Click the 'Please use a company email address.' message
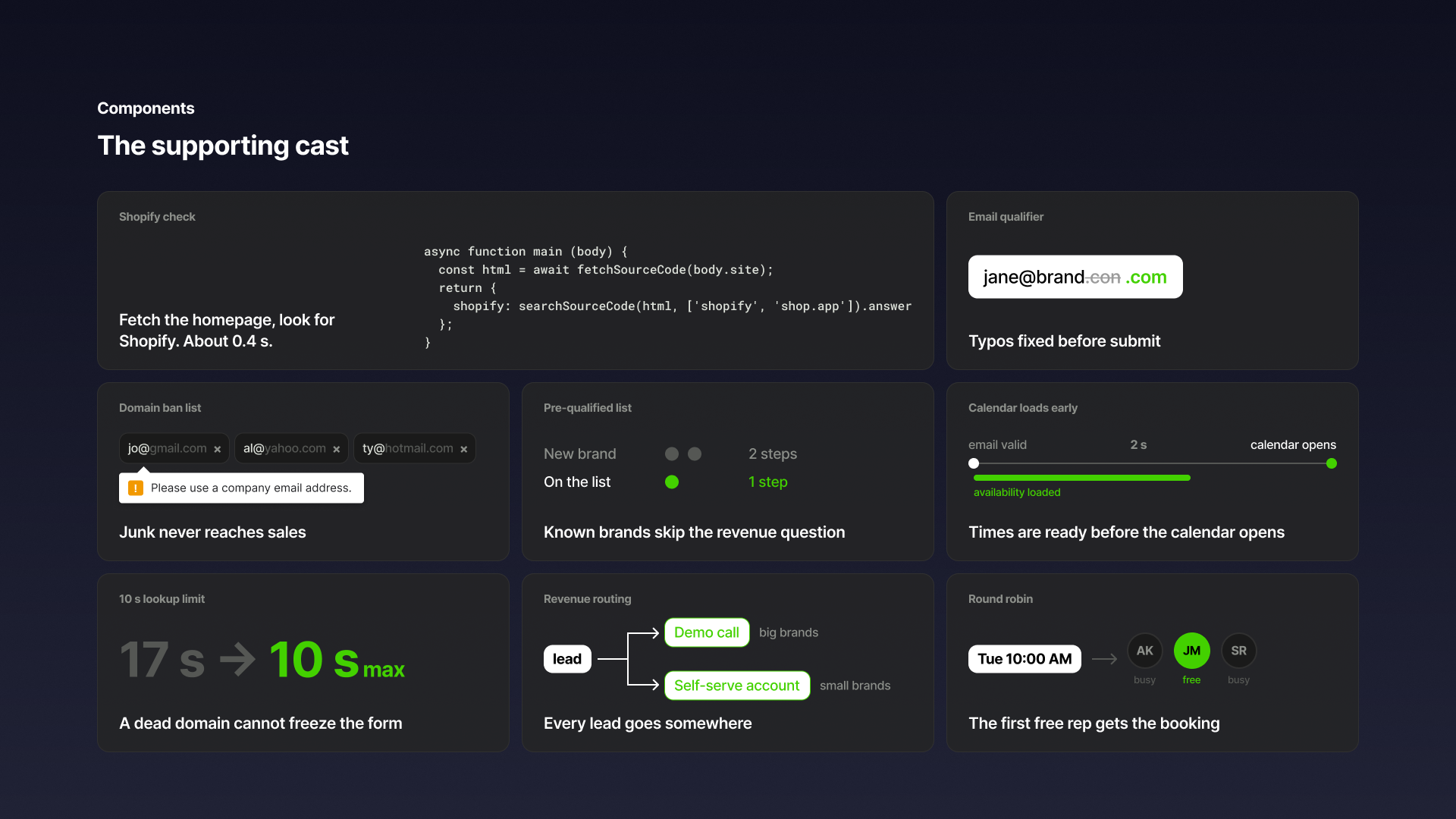Screen dimensions: 1456x819 (251, 488)
